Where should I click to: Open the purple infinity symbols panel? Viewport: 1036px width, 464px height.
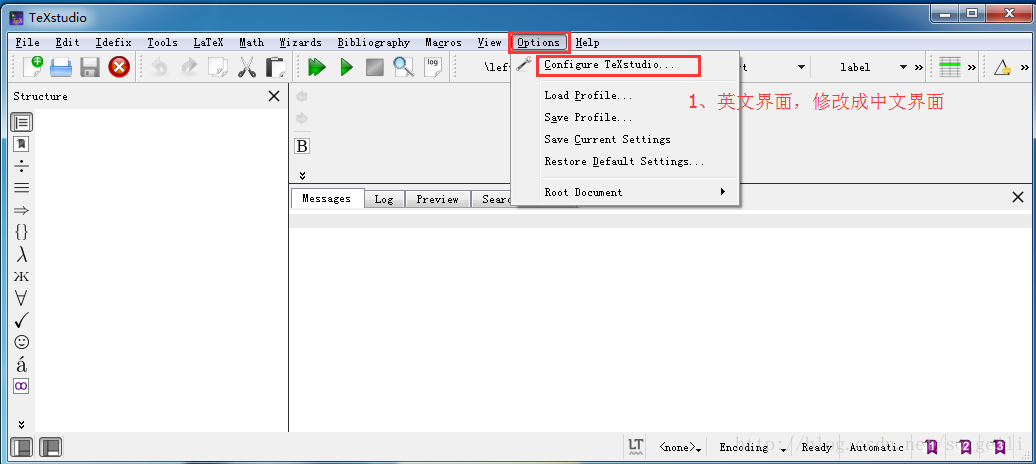[x=22, y=386]
